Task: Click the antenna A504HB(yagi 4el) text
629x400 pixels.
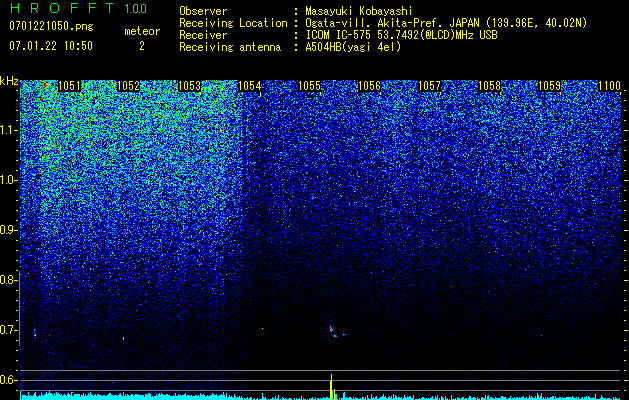Action: coord(353,47)
